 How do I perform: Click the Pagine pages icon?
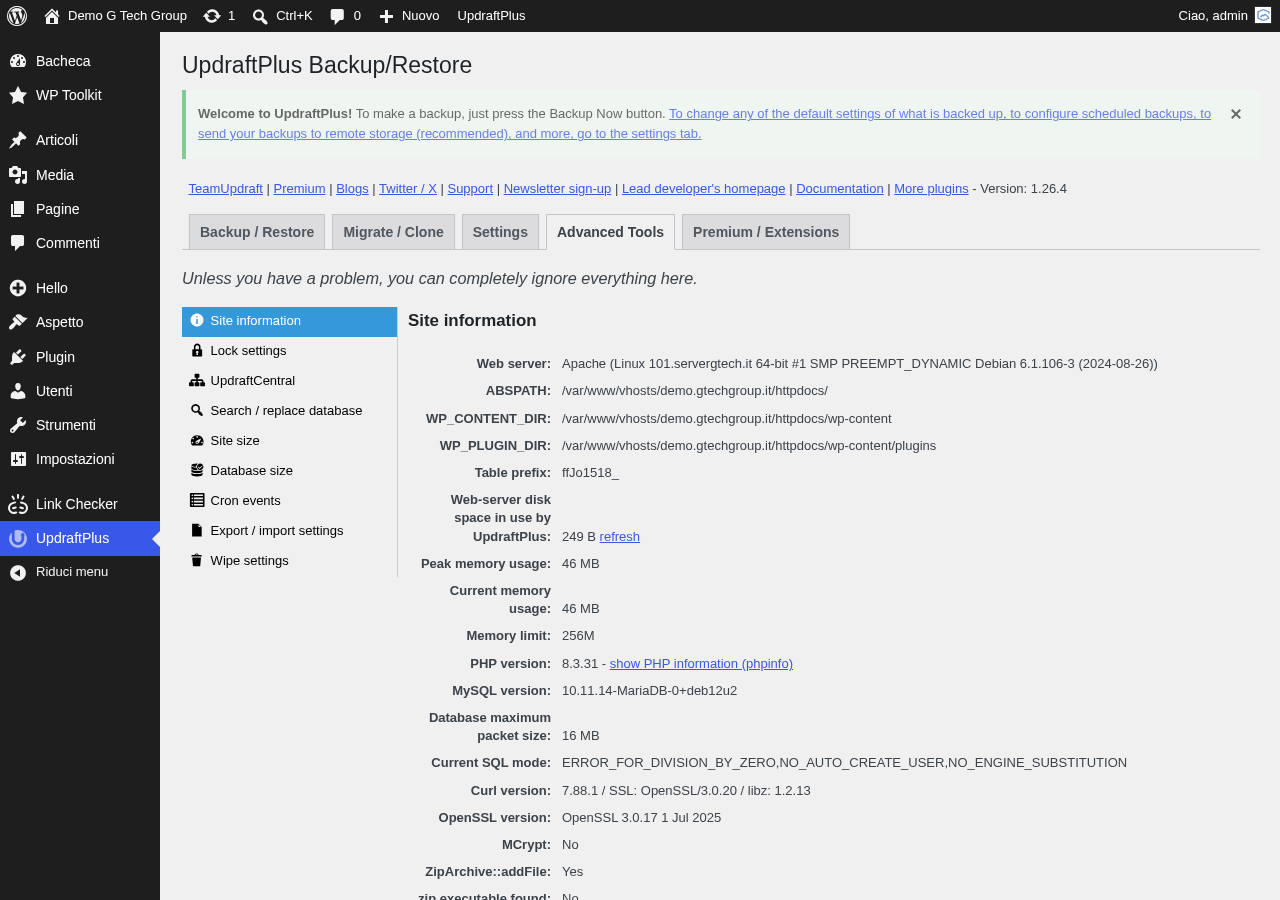[x=18, y=209]
